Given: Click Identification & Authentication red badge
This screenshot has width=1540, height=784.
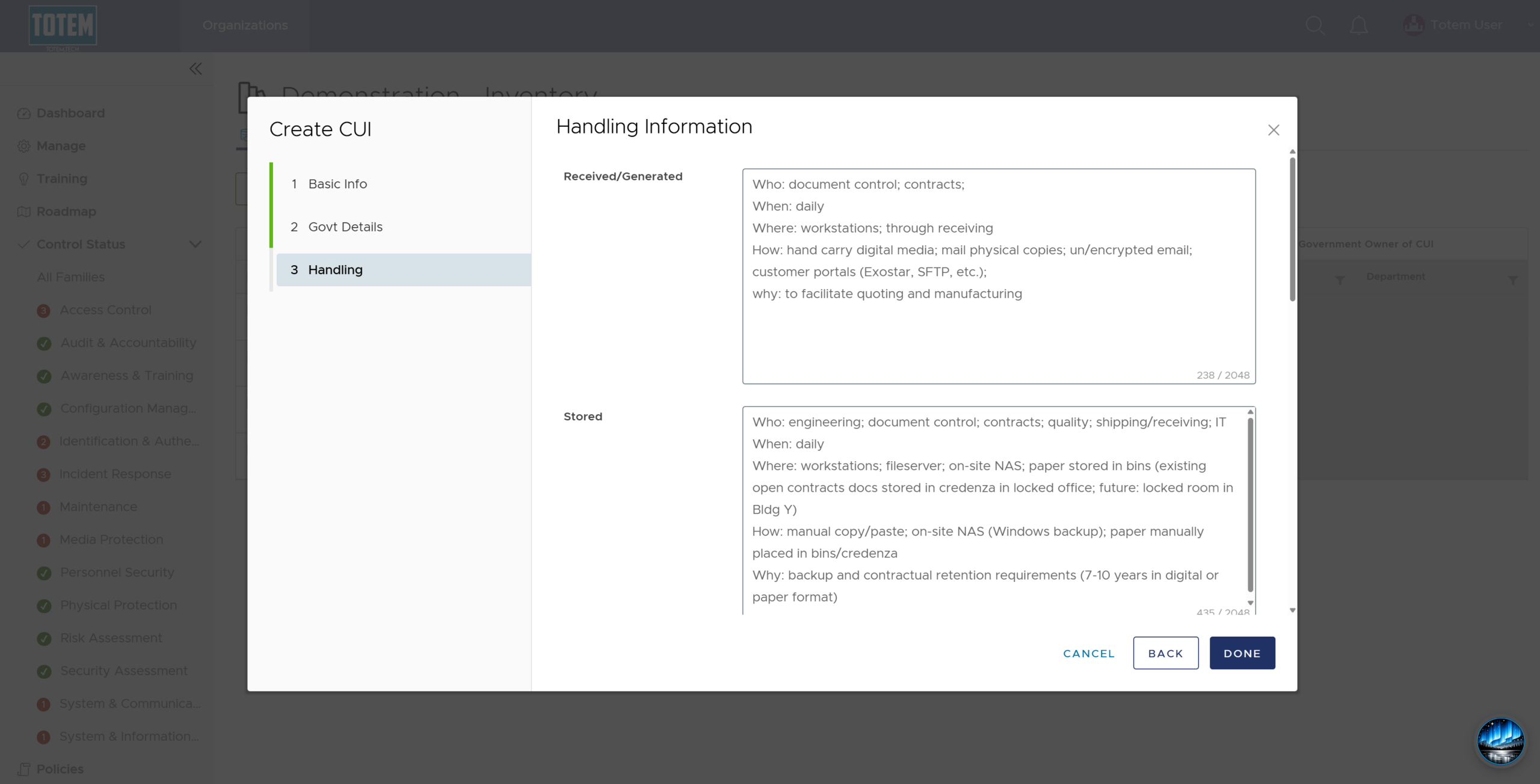Looking at the screenshot, I should [43, 442].
